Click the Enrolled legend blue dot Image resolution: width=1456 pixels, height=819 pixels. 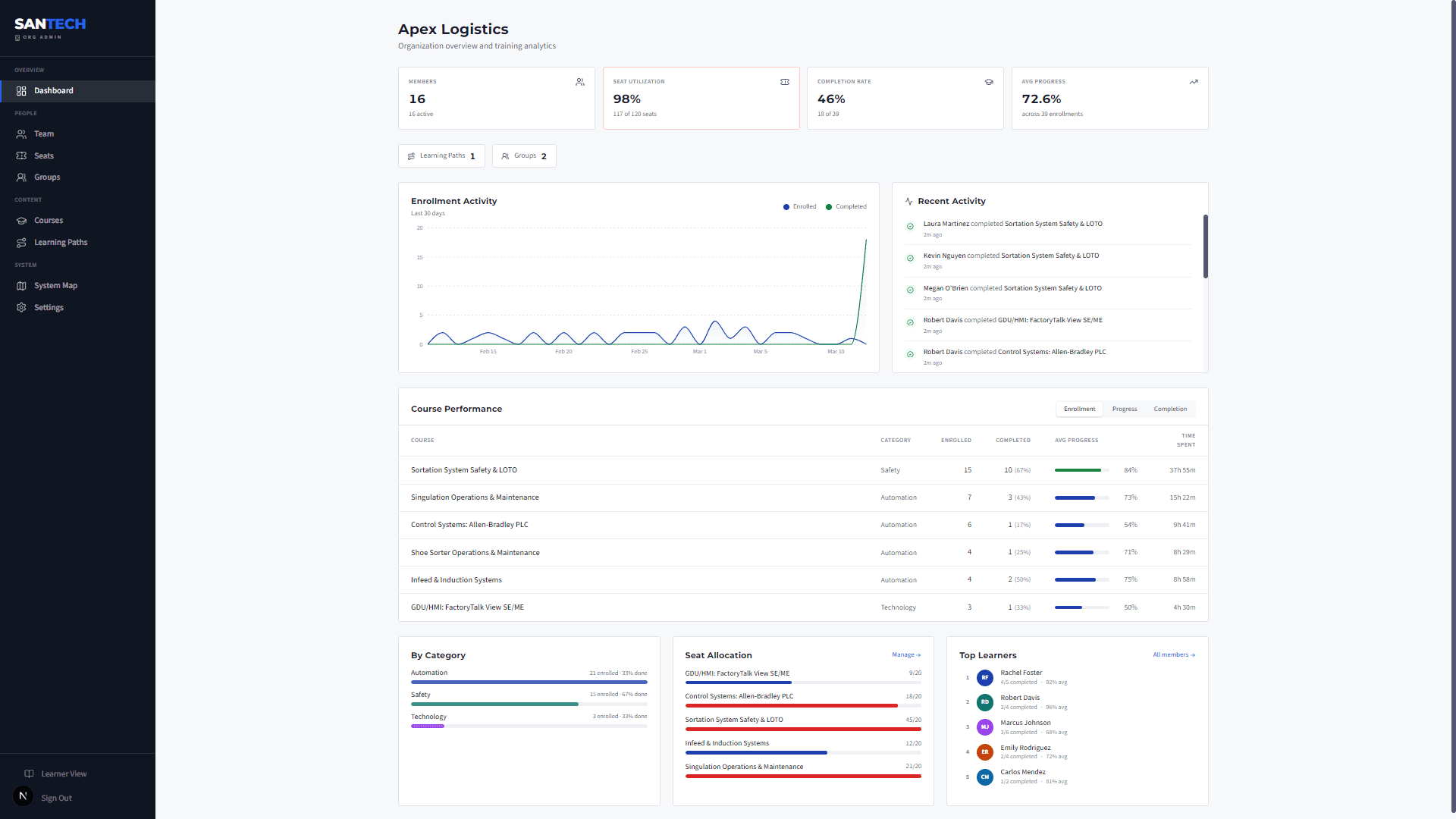point(786,207)
